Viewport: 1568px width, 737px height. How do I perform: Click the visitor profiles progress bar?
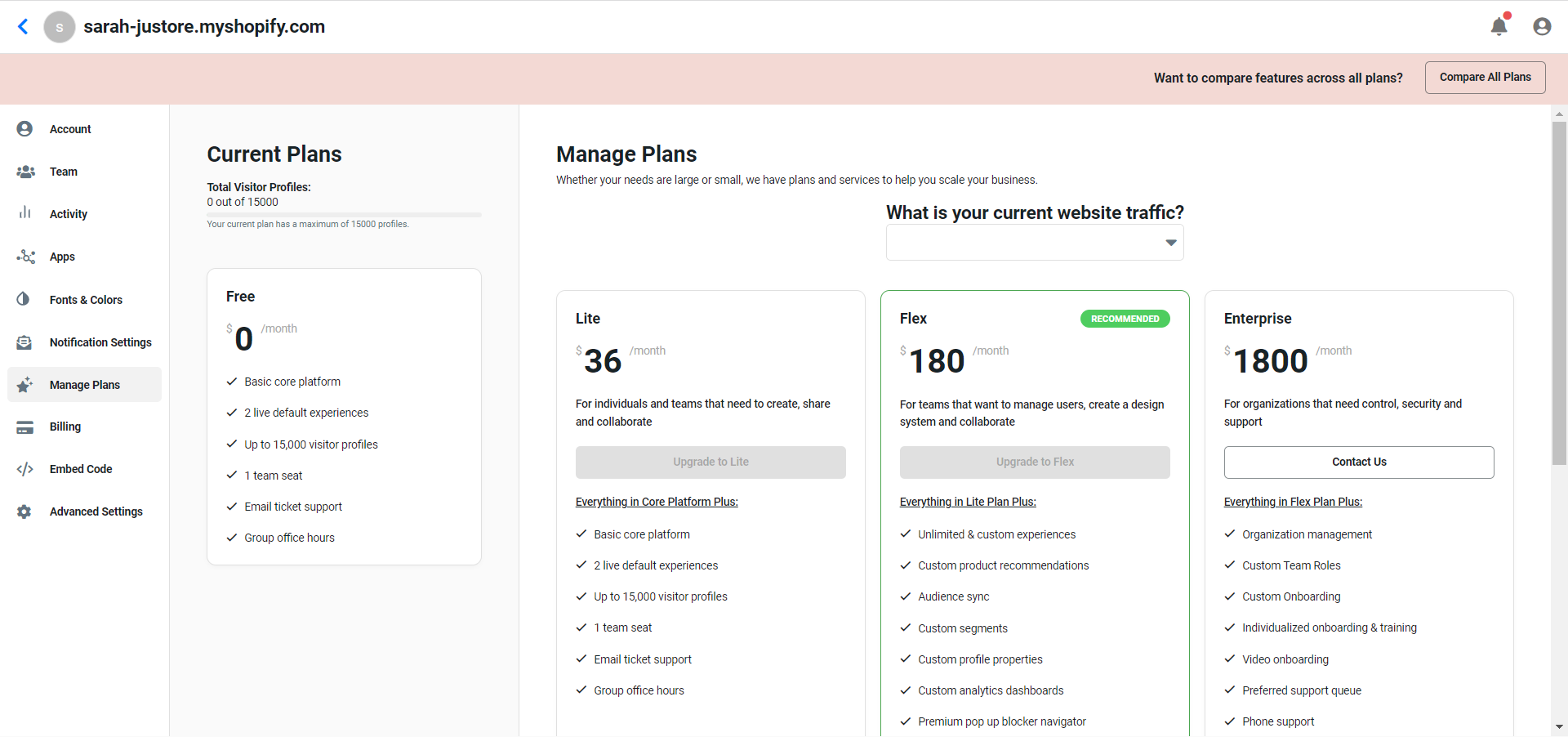[344, 214]
